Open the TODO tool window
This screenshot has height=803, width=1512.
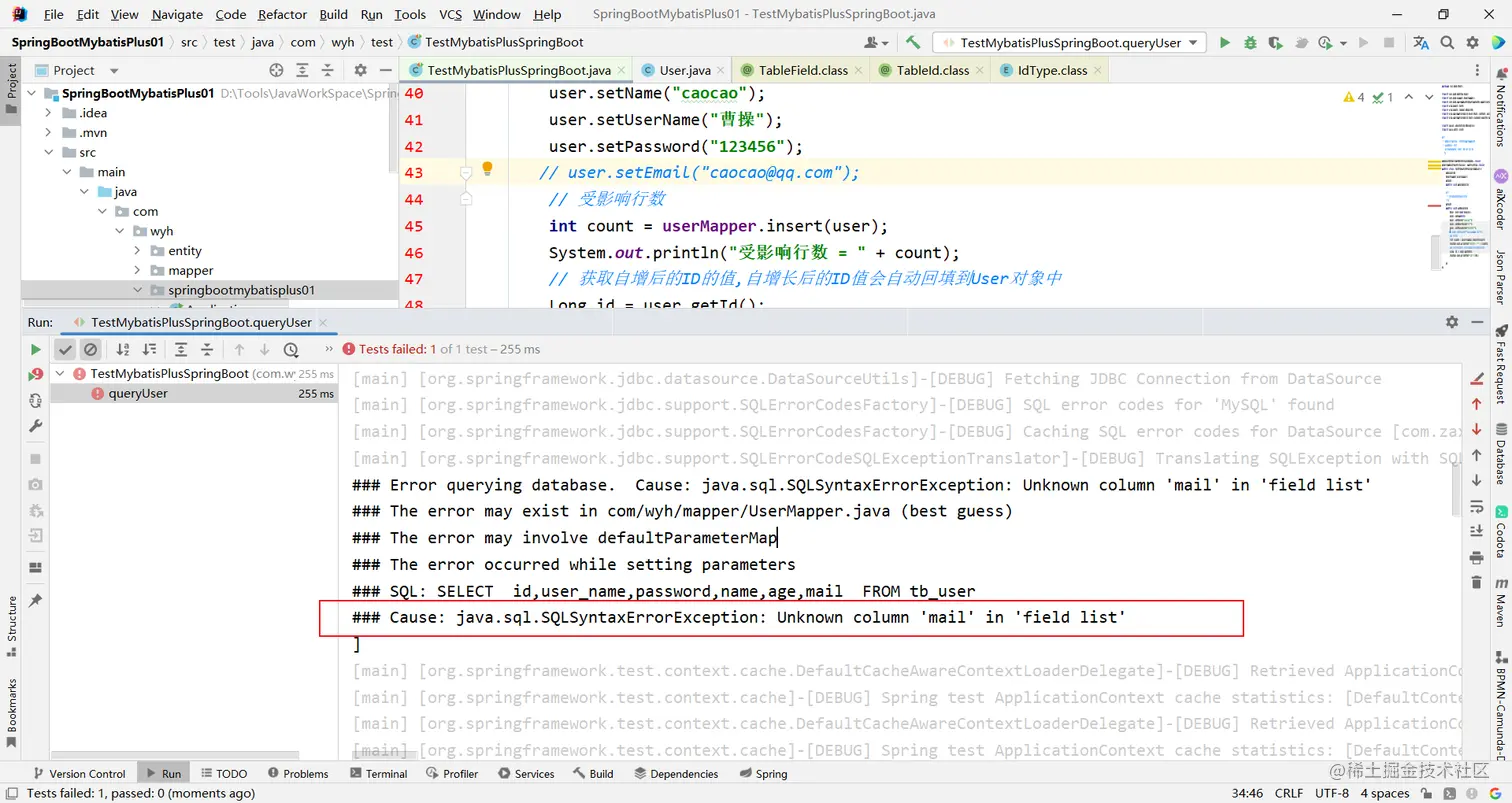pyautogui.click(x=223, y=773)
